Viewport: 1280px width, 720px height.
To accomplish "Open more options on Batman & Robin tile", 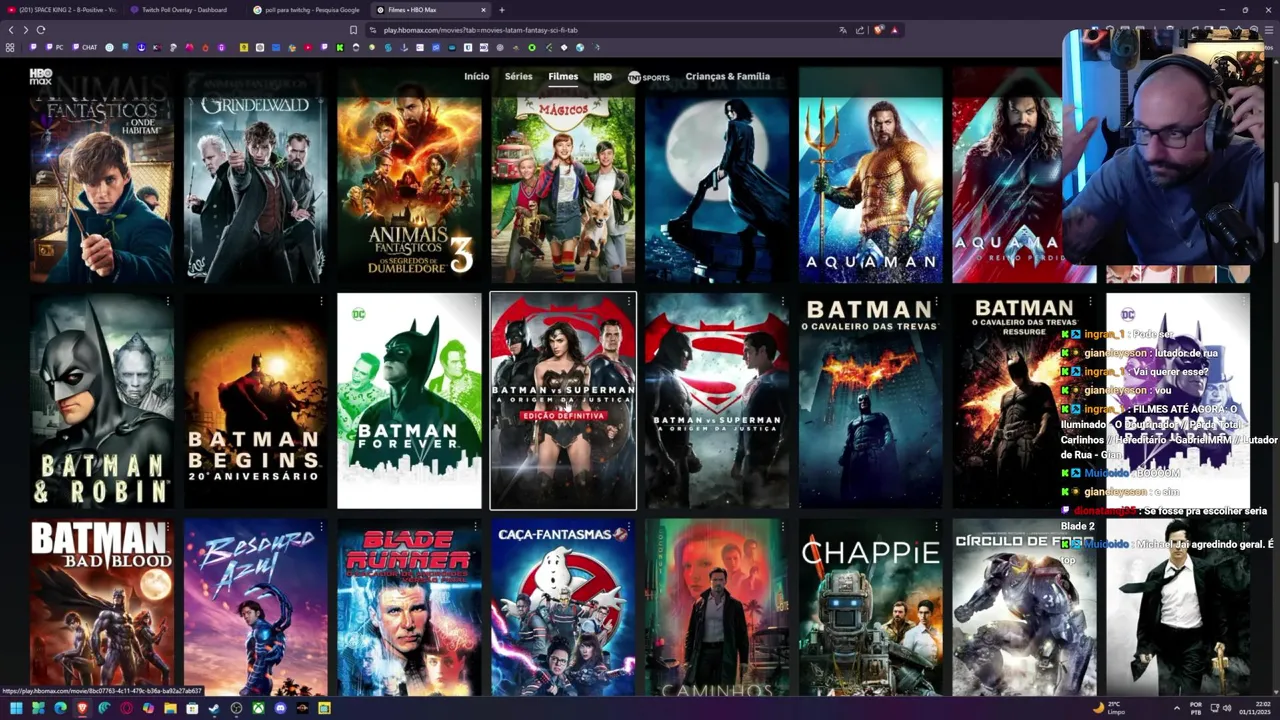I will 168,301.
